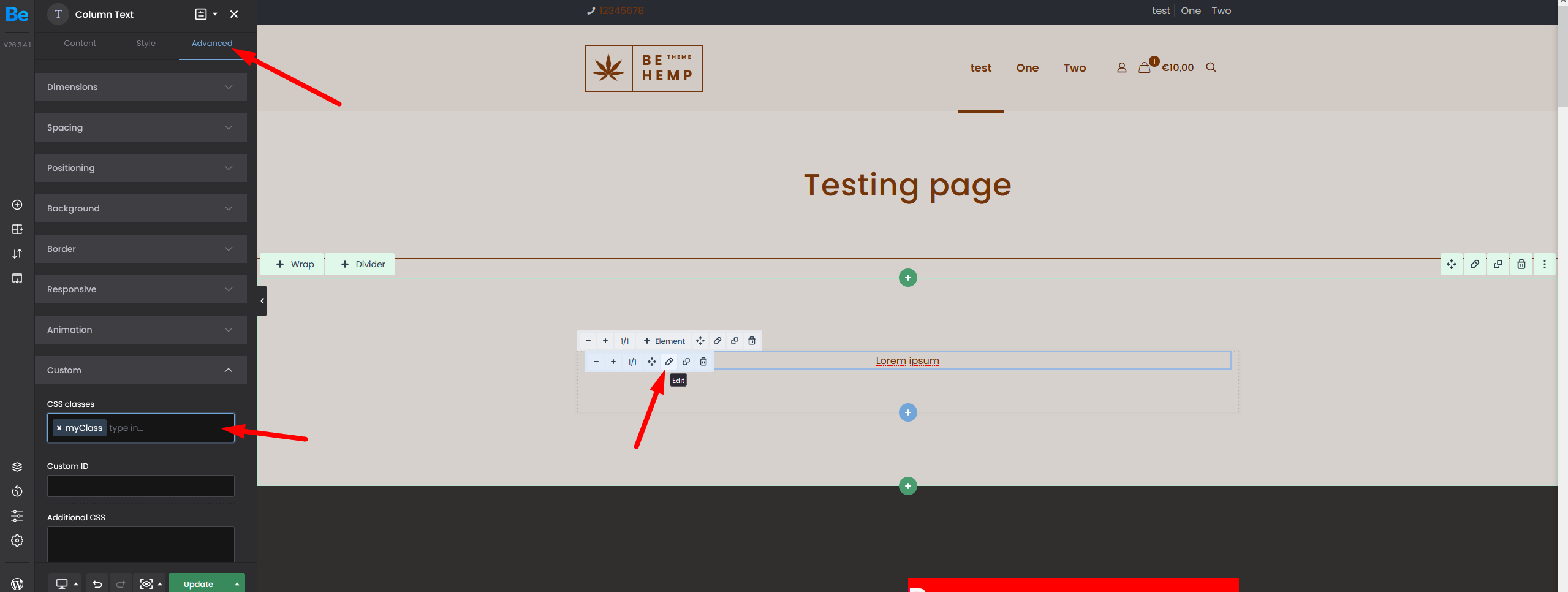Open builder settings gear icon
Screen dimensions: 1568x592
[17, 541]
